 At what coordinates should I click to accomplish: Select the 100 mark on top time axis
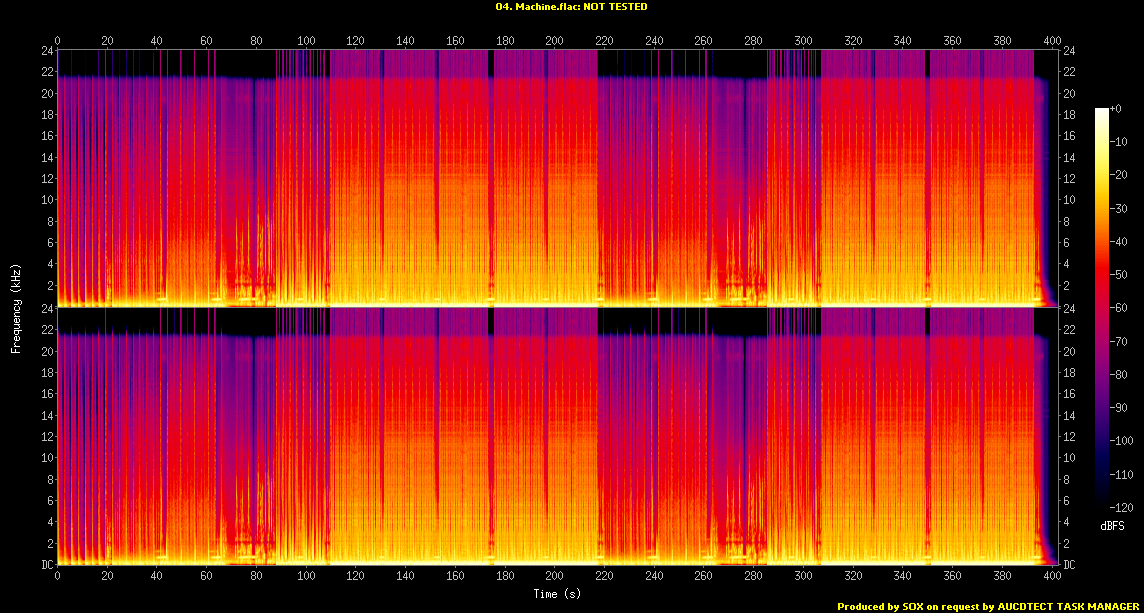306,40
